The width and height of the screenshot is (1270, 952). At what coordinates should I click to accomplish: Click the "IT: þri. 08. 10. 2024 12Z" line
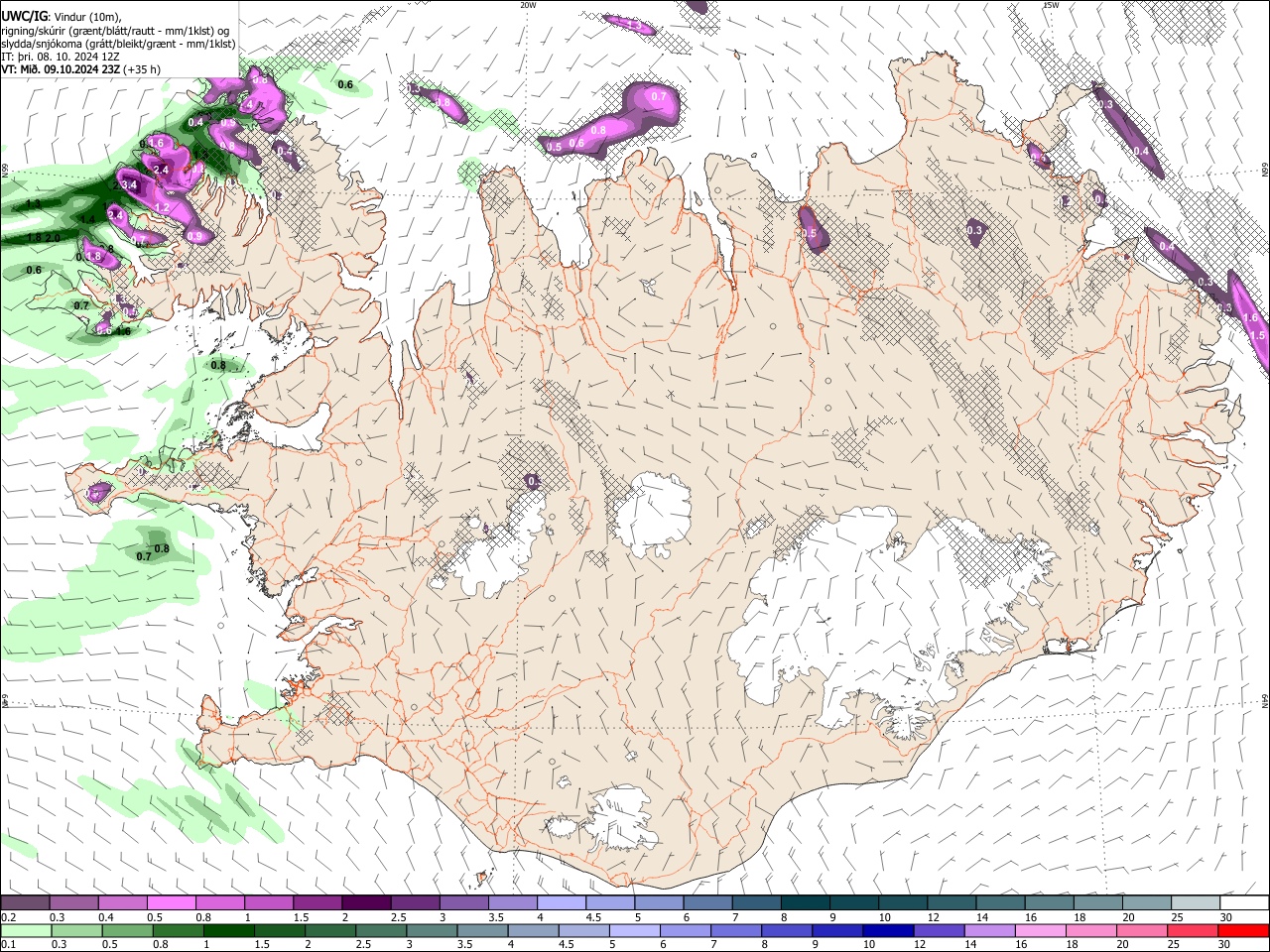[x=59, y=57]
